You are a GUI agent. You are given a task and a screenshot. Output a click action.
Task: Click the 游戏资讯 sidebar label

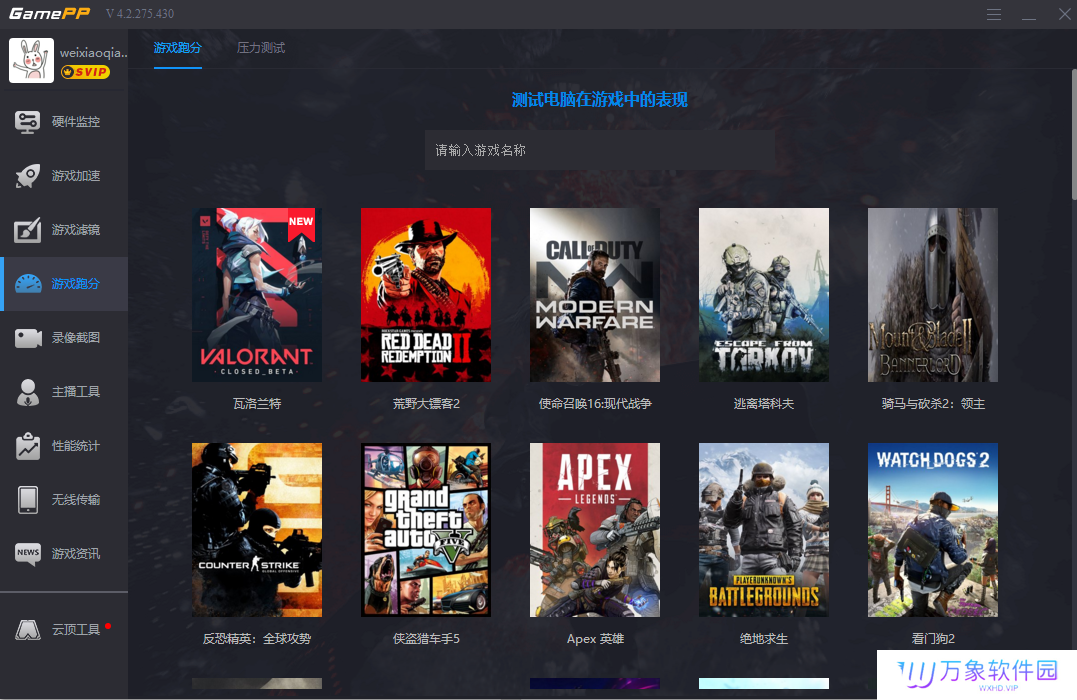pos(76,554)
